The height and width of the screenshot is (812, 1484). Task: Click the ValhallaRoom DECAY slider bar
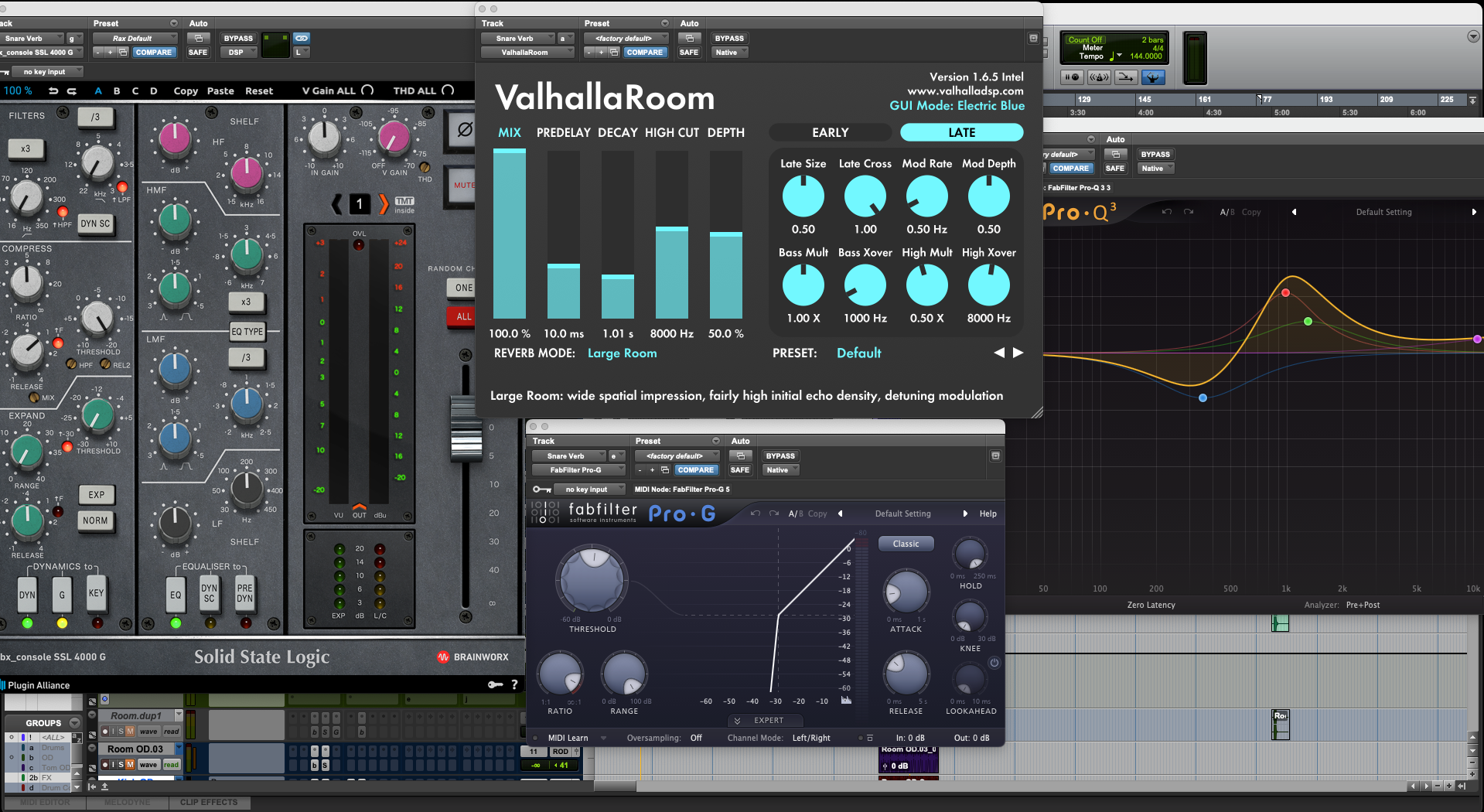618,234
